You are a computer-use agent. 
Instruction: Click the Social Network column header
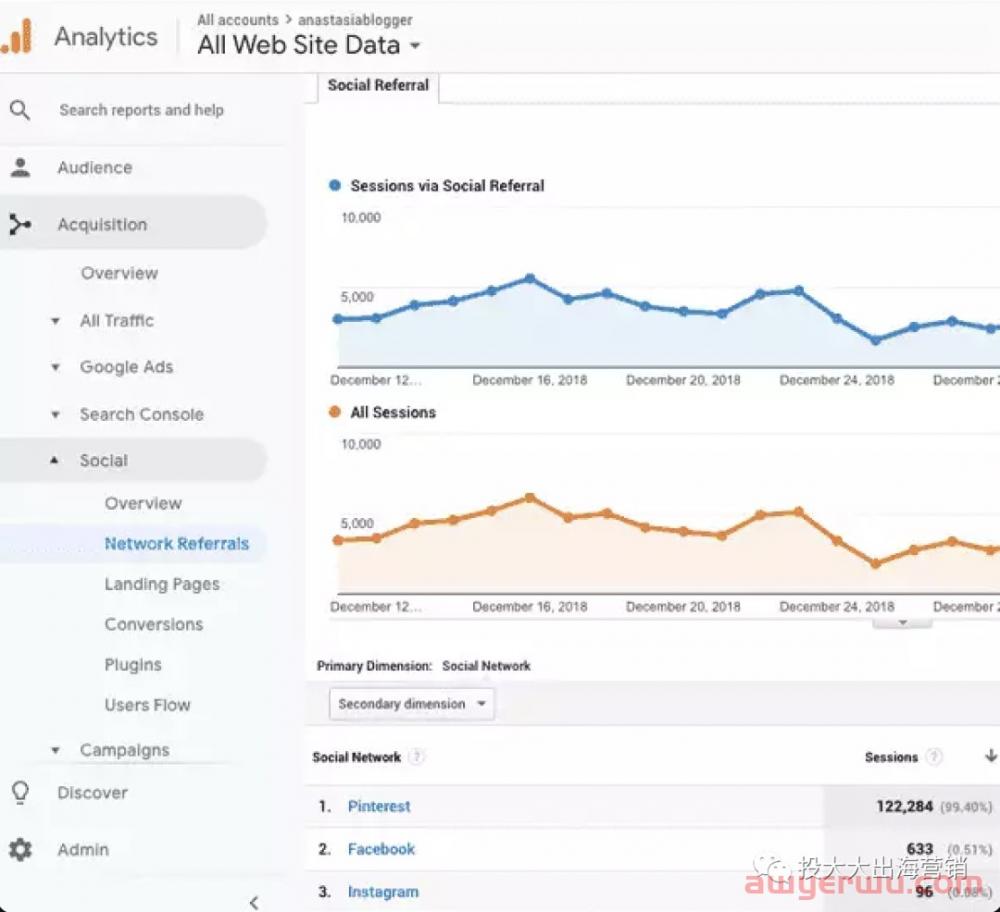[x=357, y=757]
